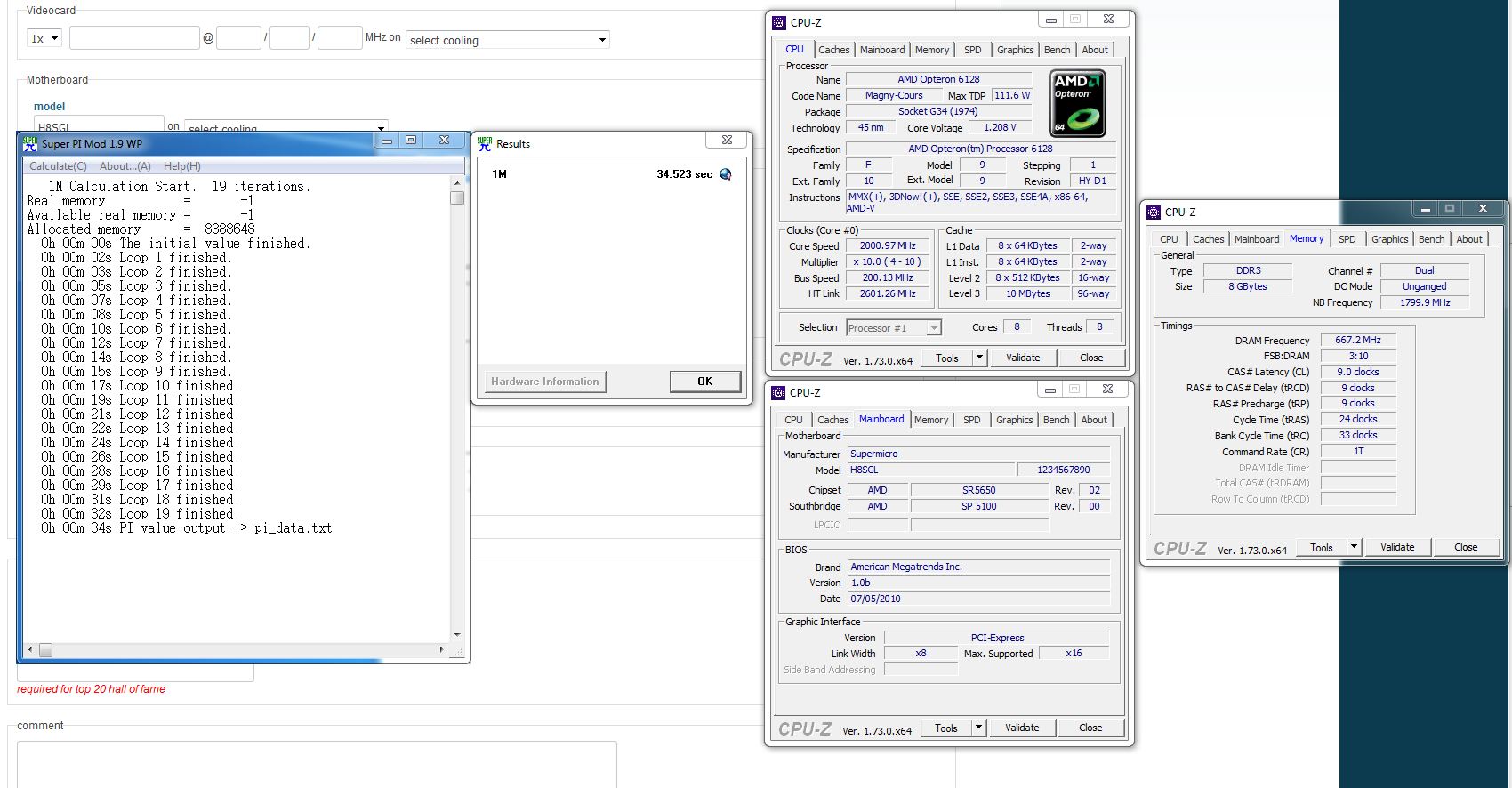Close the Results dialog with the X button
The height and width of the screenshot is (788, 1512).
pyautogui.click(x=727, y=141)
